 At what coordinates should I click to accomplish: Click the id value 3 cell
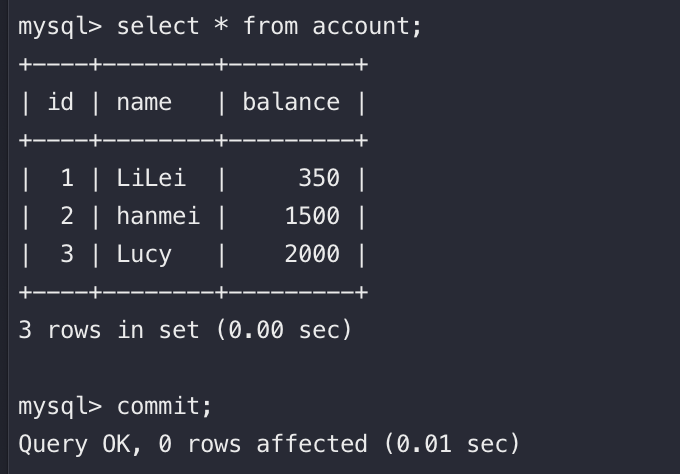pyautogui.click(x=67, y=254)
